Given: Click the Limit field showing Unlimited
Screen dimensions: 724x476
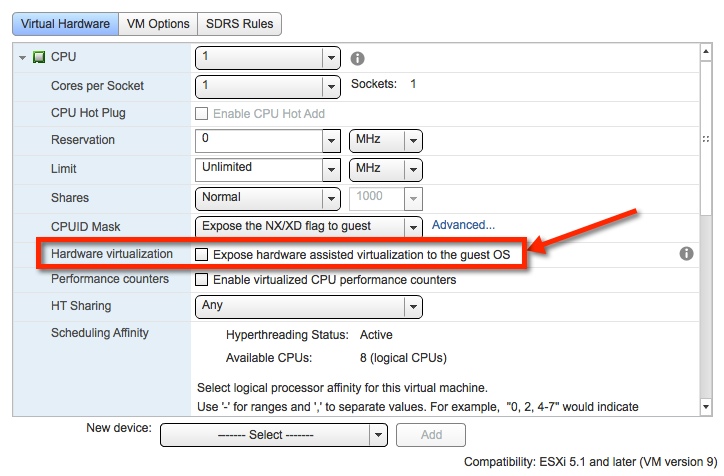Looking at the screenshot, I should (x=259, y=169).
